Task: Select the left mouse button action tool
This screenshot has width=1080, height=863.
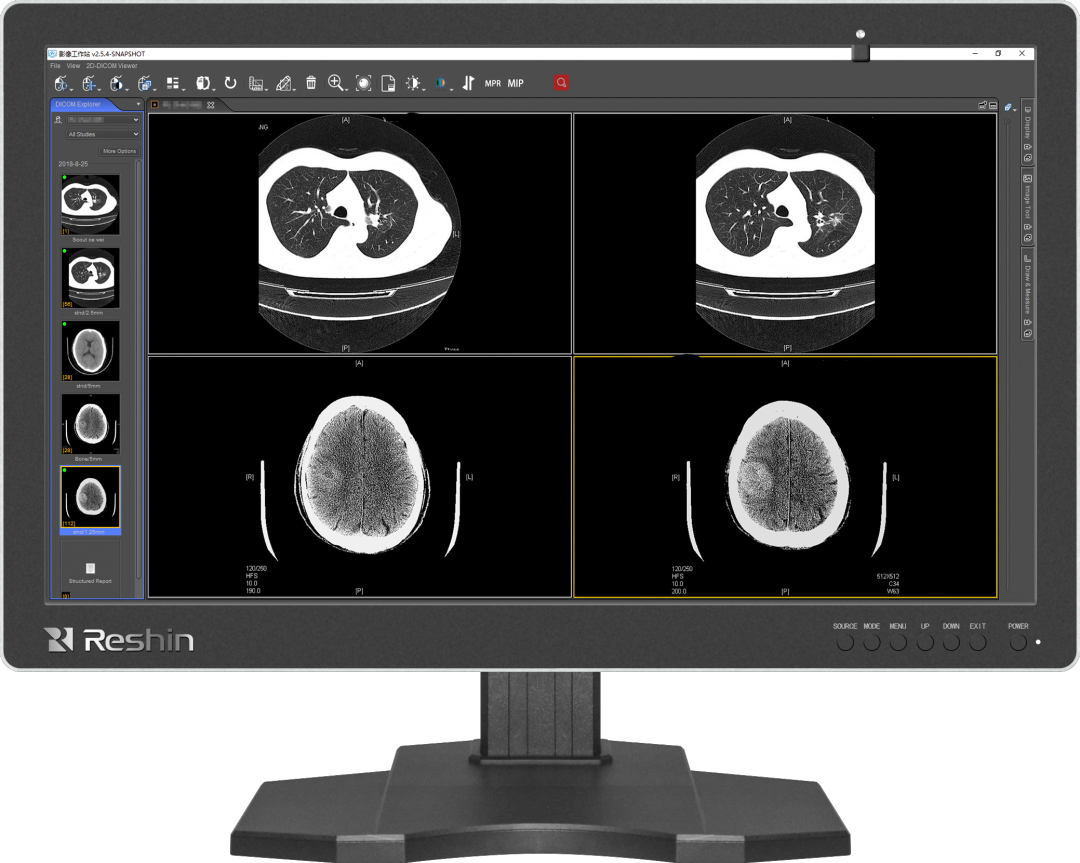Action: pyautogui.click(x=61, y=83)
